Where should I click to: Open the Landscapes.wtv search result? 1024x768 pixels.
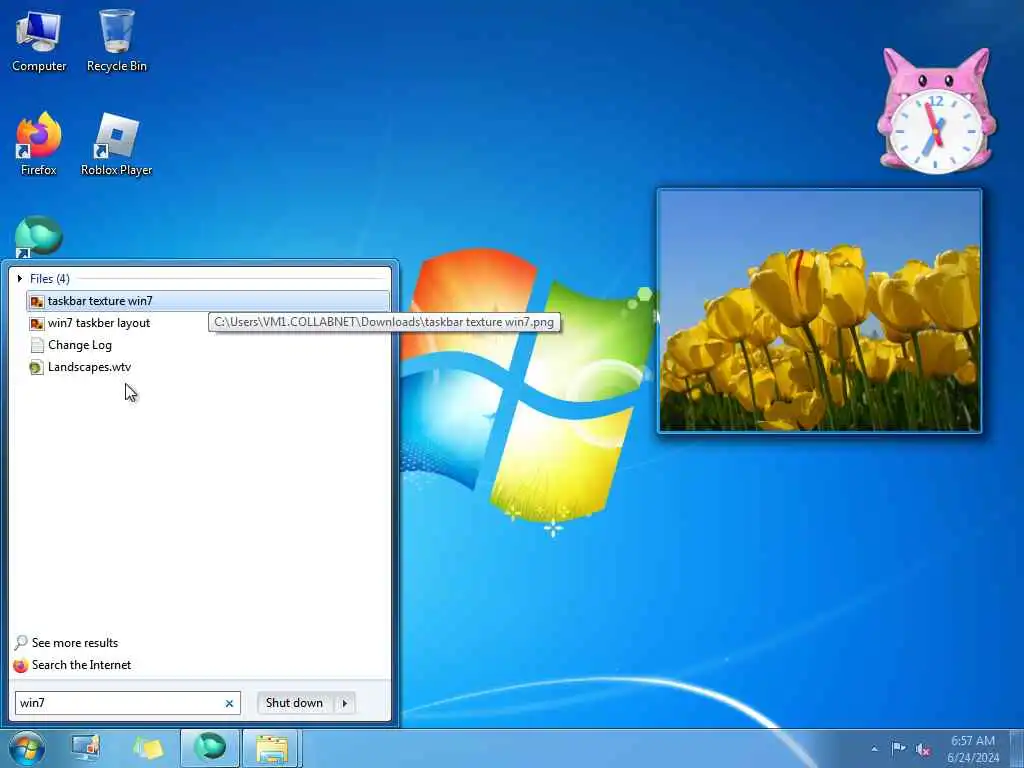click(208, 367)
